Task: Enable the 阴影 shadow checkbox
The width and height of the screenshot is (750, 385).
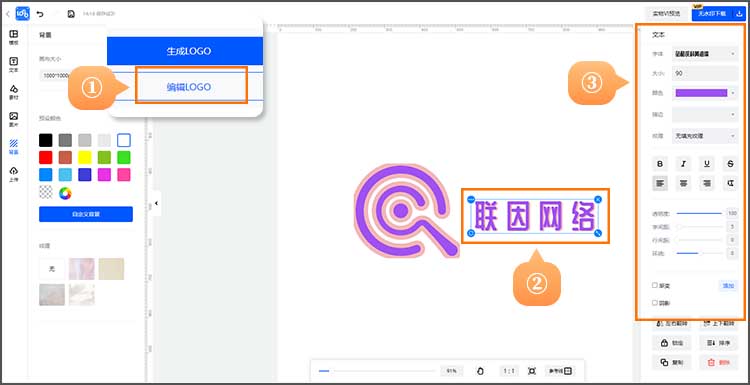Action: click(x=655, y=303)
